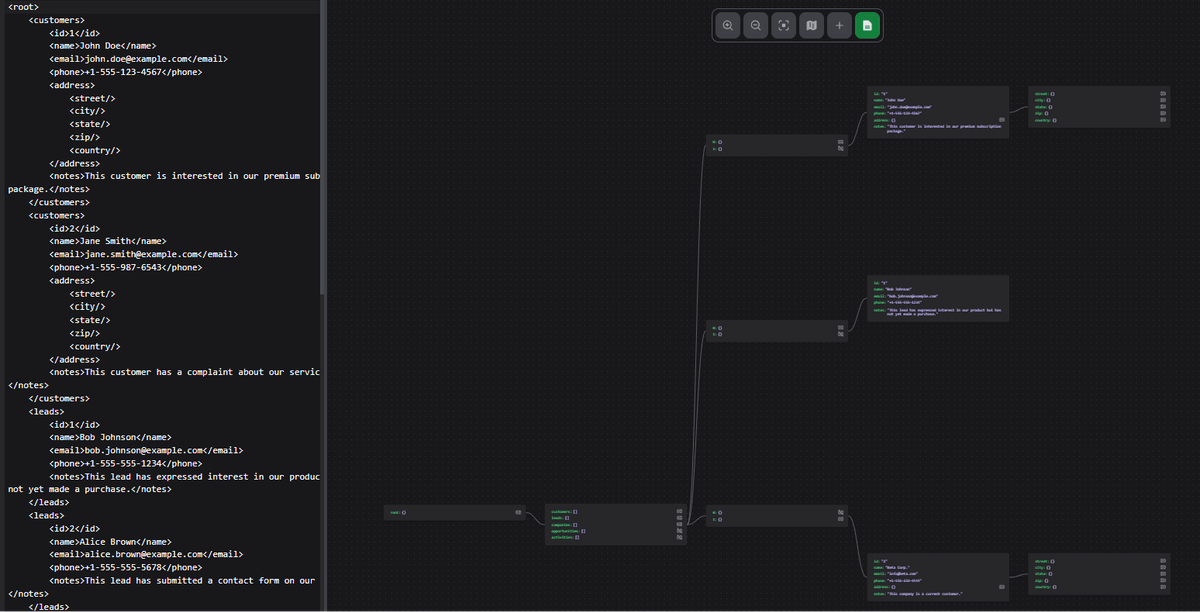Select the zoom in tool
This screenshot has width=1200, height=612.
coord(727,25)
